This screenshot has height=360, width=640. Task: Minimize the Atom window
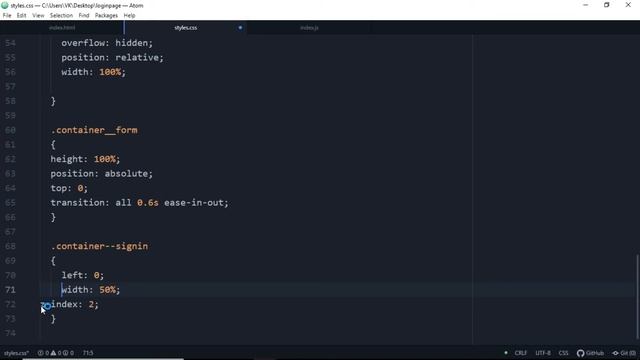click(586, 5)
